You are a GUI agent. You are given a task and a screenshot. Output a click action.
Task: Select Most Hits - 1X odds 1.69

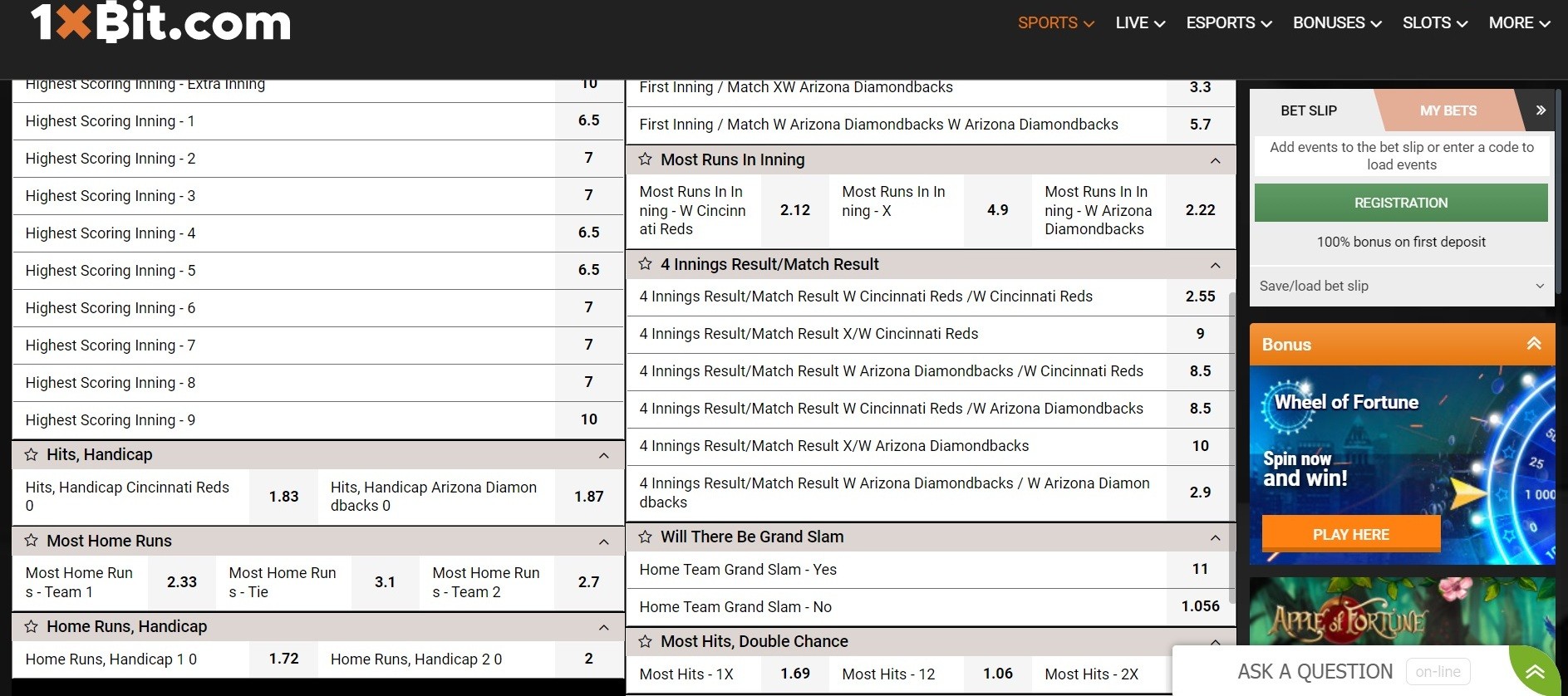(x=794, y=674)
